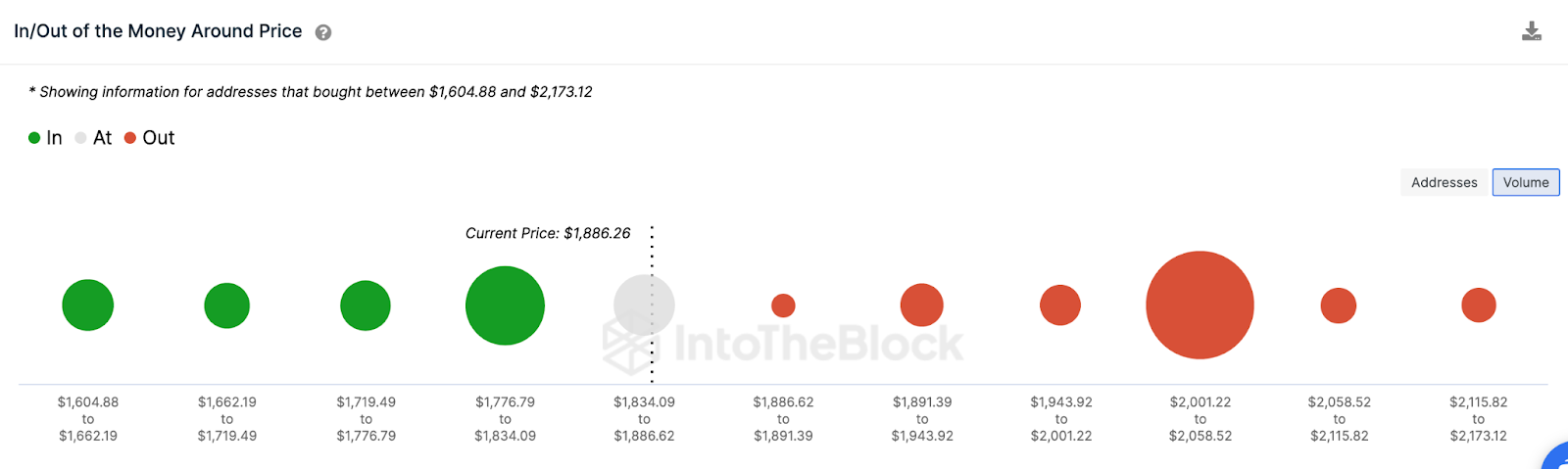Click the red bubble for $1,943.92 range

coord(1060,305)
